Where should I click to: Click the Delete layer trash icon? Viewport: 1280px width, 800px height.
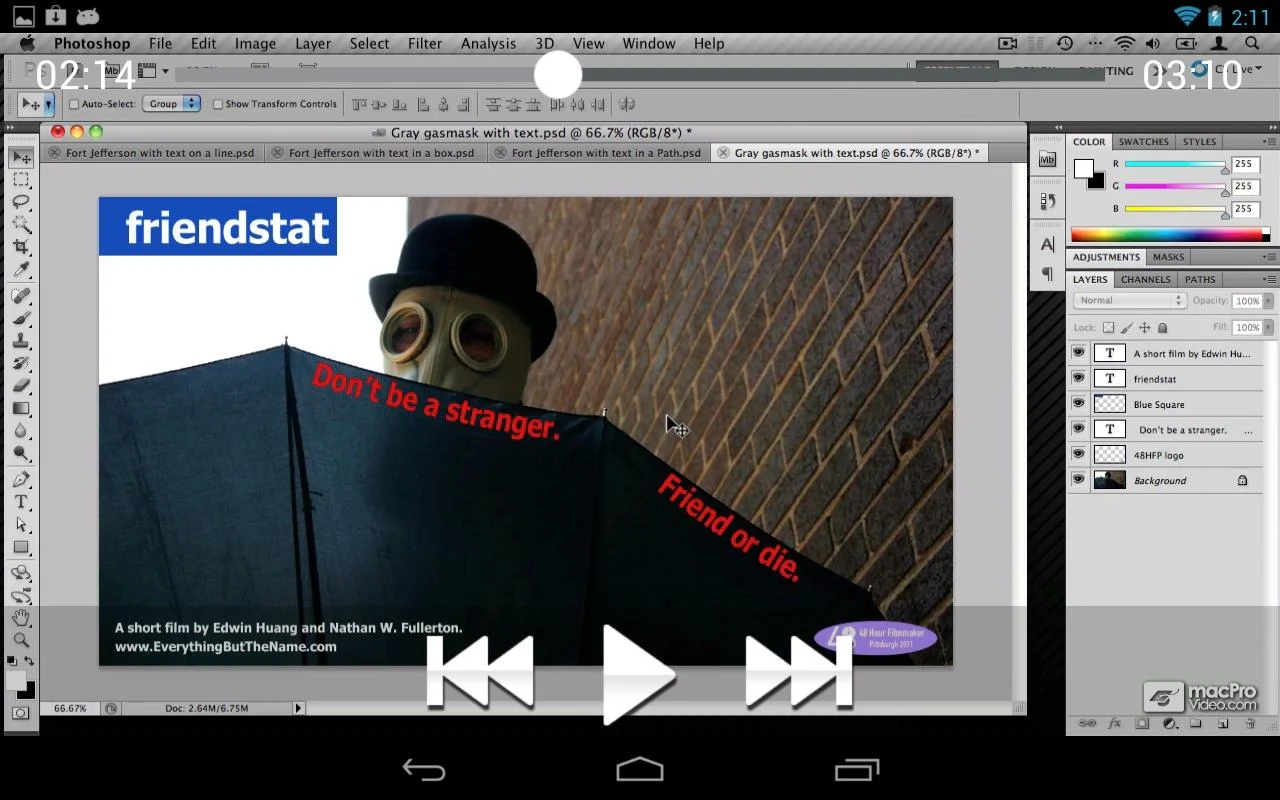click(x=1249, y=723)
